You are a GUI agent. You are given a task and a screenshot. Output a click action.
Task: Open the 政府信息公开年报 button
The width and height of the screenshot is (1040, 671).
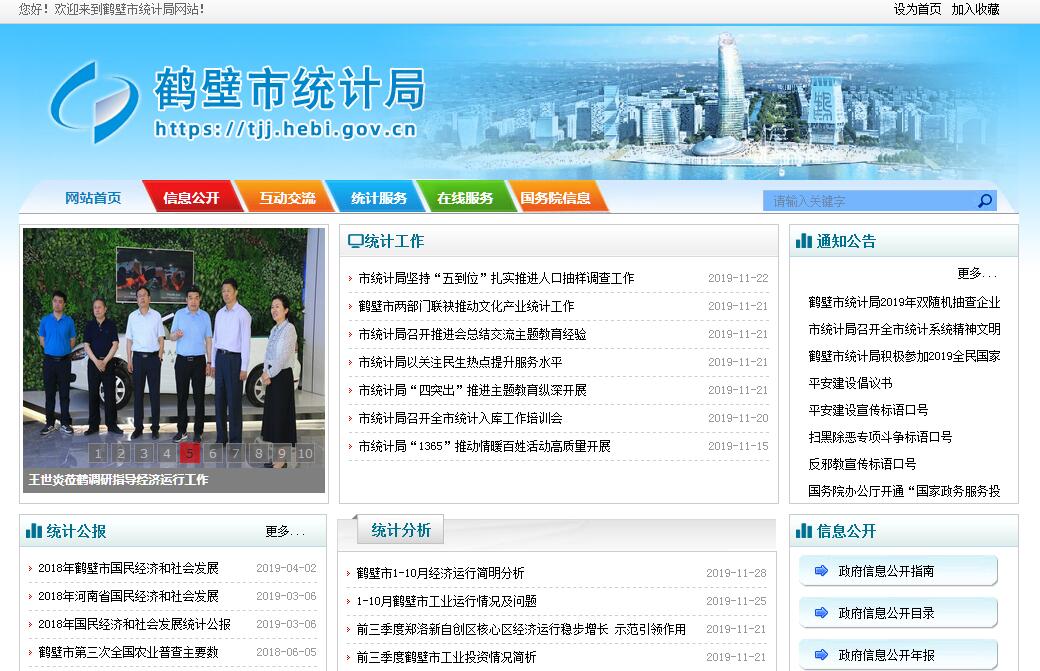(x=897, y=655)
